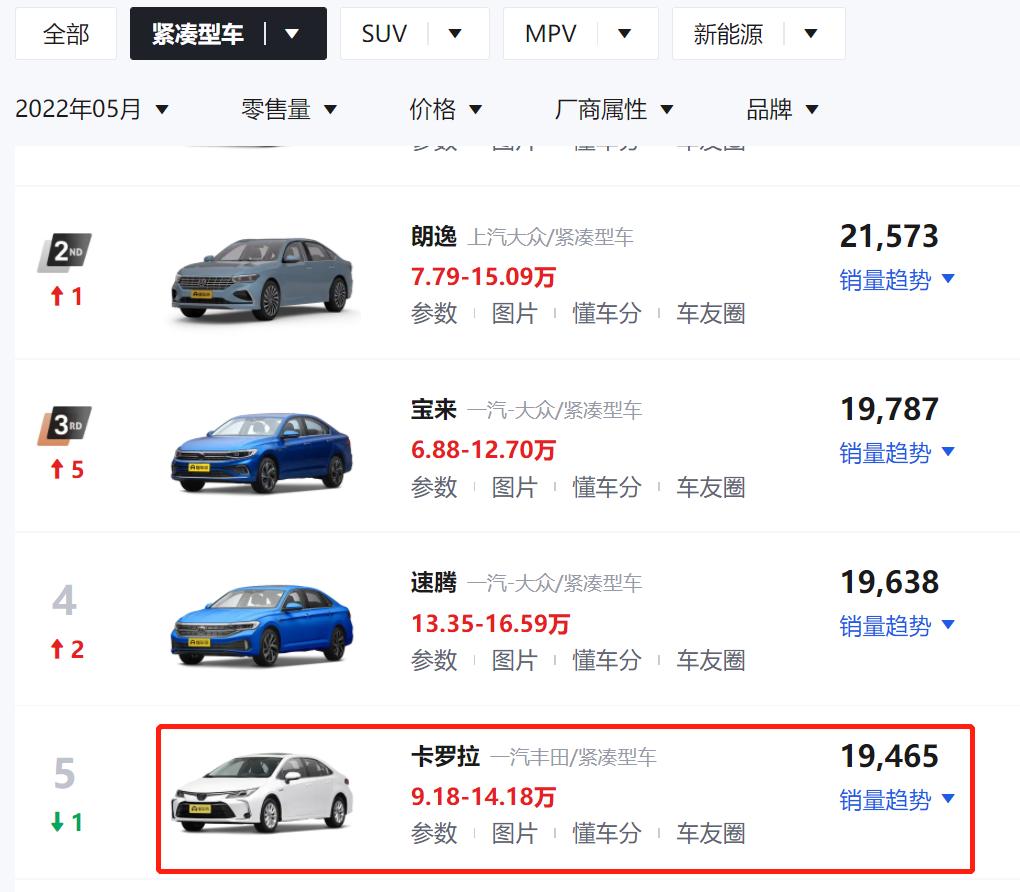Expand the 紧凑型车 category dropdown
The height and width of the screenshot is (892, 1020).
pos(289,32)
